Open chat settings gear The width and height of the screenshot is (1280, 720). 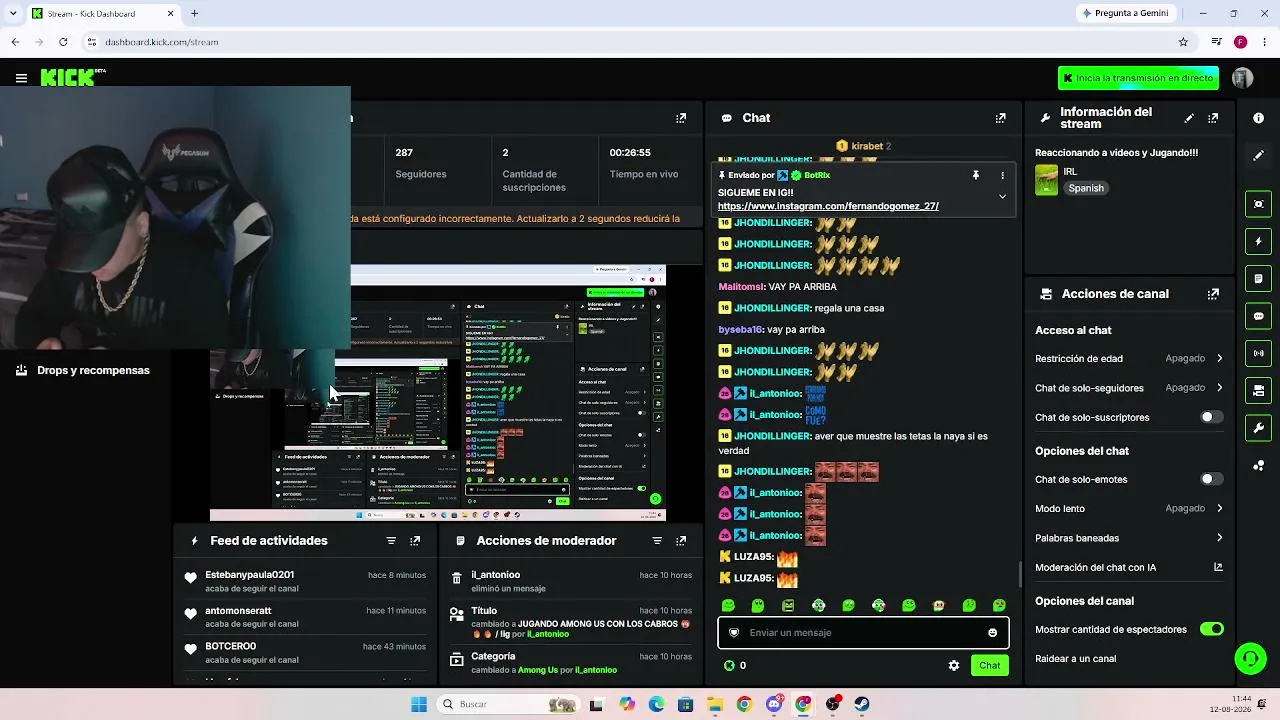click(954, 665)
